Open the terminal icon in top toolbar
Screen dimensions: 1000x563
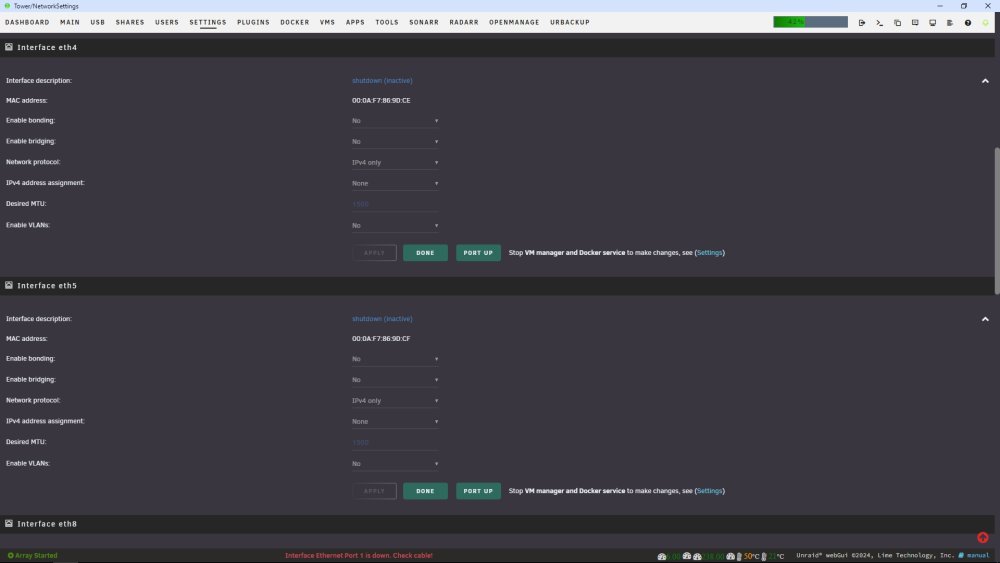[879, 23]
